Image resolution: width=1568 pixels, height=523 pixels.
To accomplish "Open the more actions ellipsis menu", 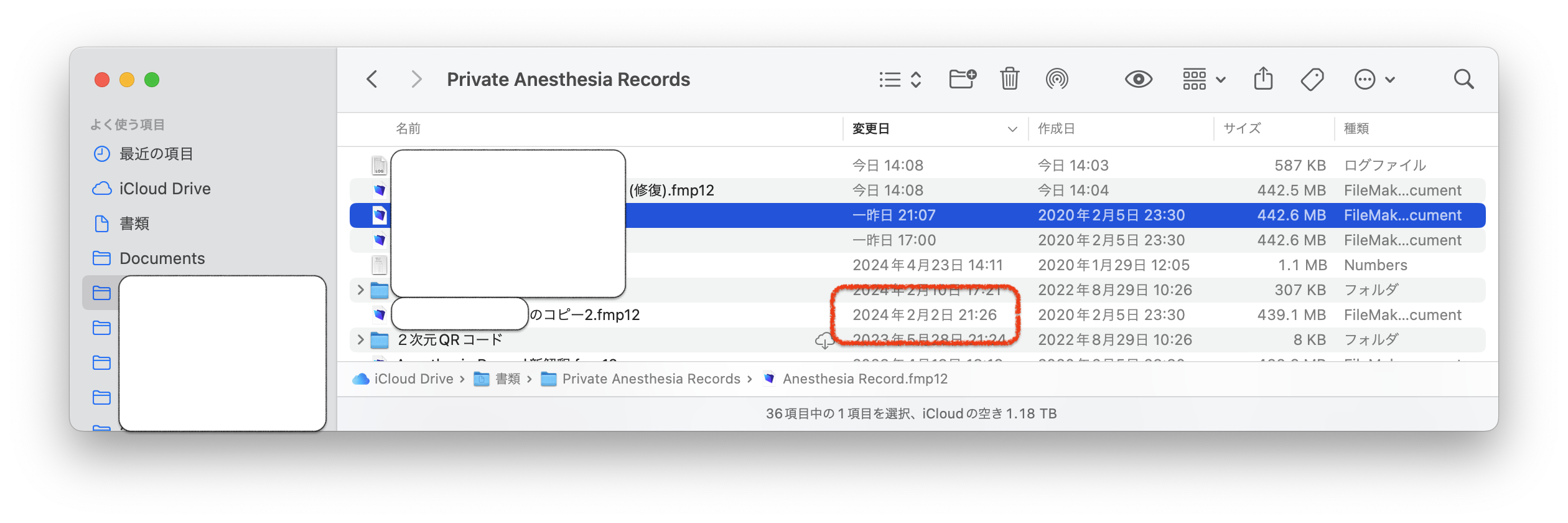I will pos(1374,80).
